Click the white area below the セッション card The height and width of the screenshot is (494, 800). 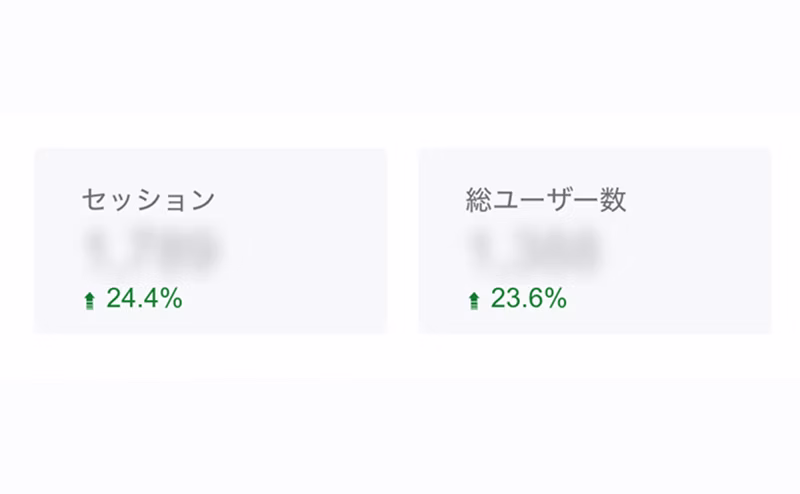point(210,410)
